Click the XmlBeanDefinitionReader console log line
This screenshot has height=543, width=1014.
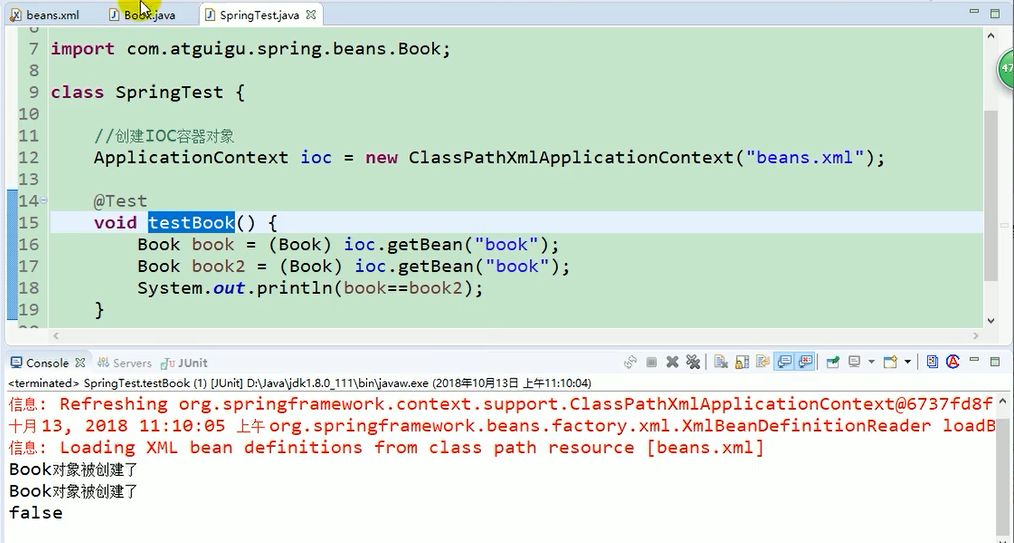(x=502, y=426)
